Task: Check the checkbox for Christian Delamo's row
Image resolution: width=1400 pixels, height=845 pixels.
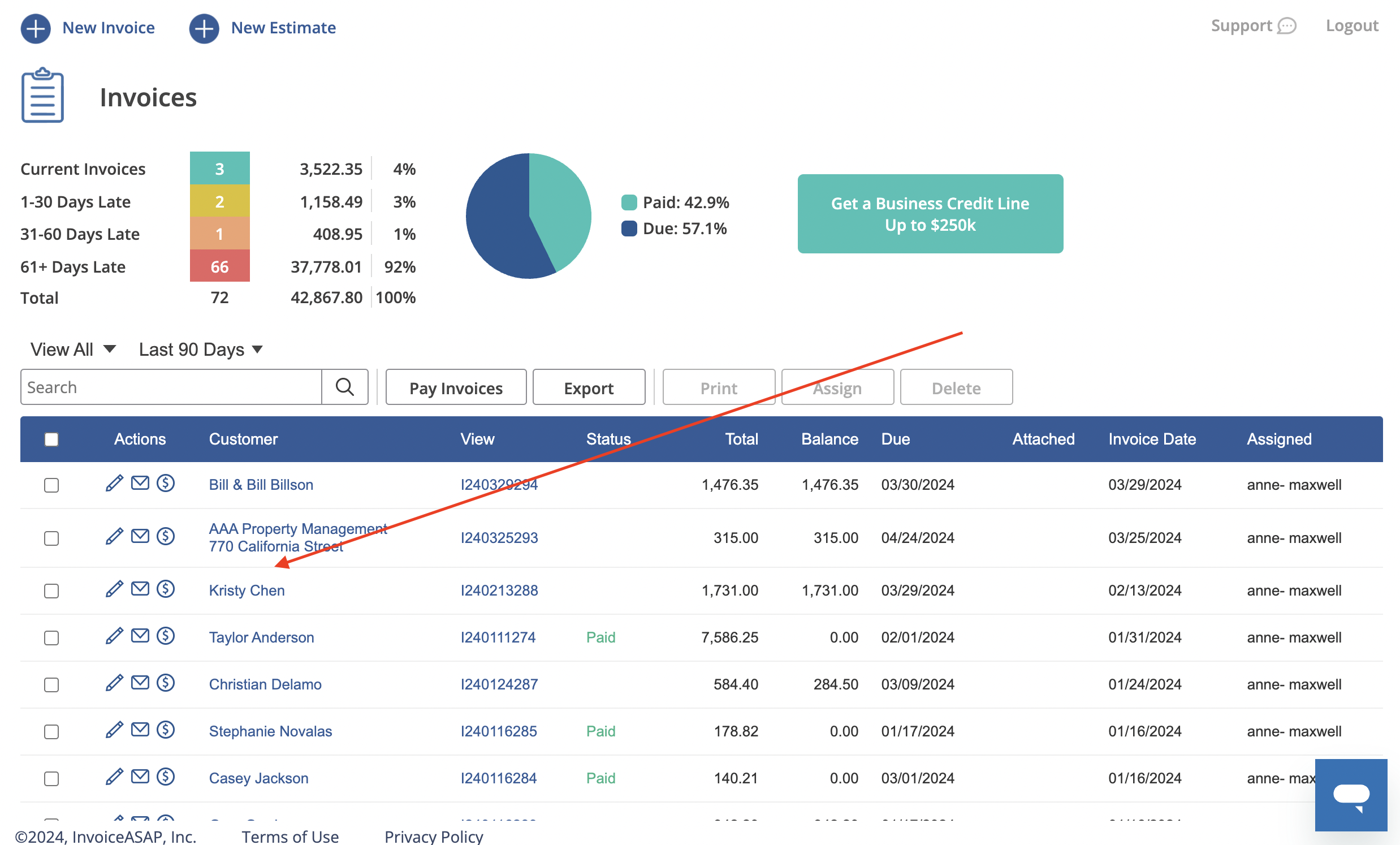Action: point(51,685)
